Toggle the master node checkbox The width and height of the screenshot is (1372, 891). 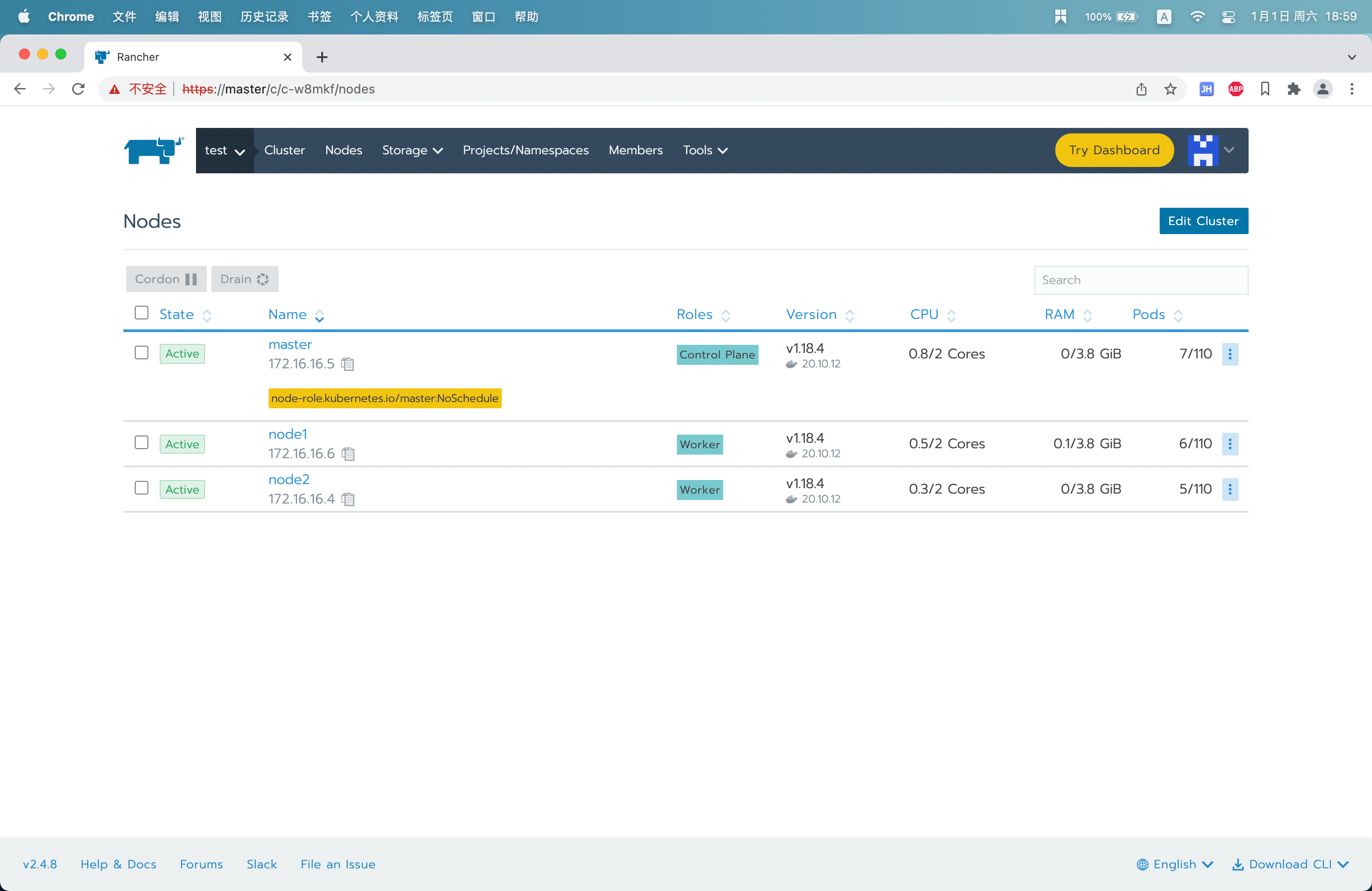click(141, 352)
